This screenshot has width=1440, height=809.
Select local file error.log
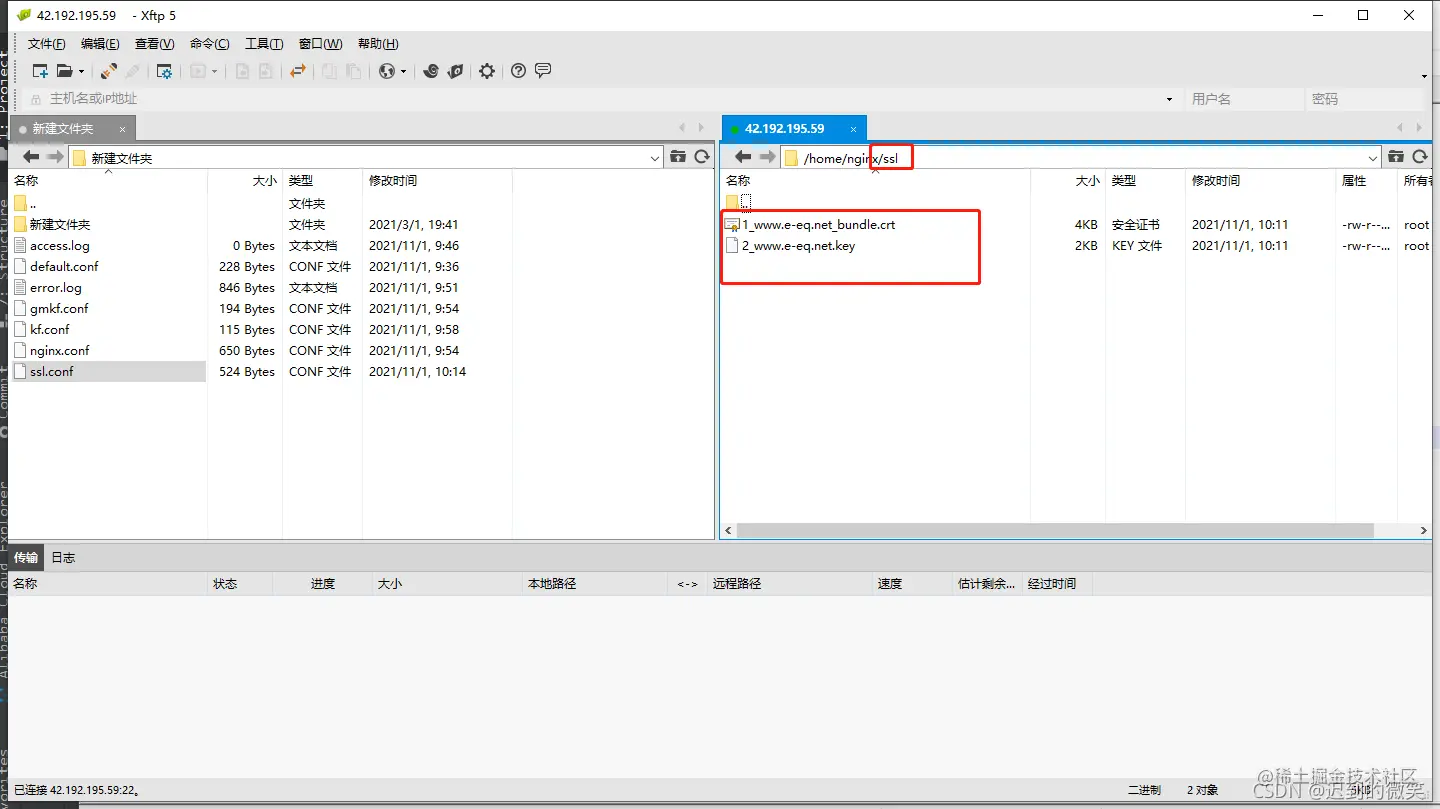(56, 287)
